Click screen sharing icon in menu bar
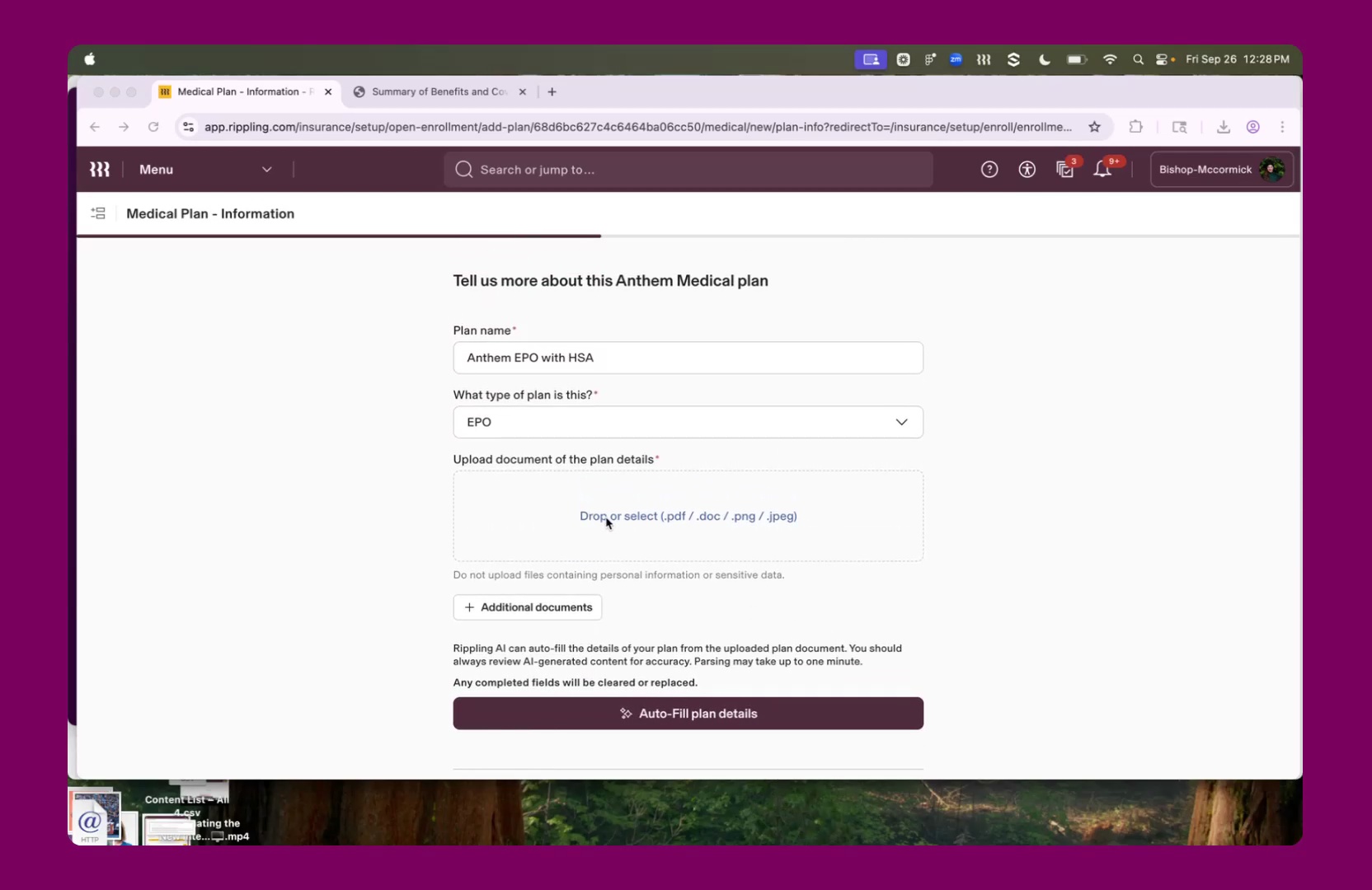The image size is (1372, 890). pyautogui.click(x=871, y=59)
